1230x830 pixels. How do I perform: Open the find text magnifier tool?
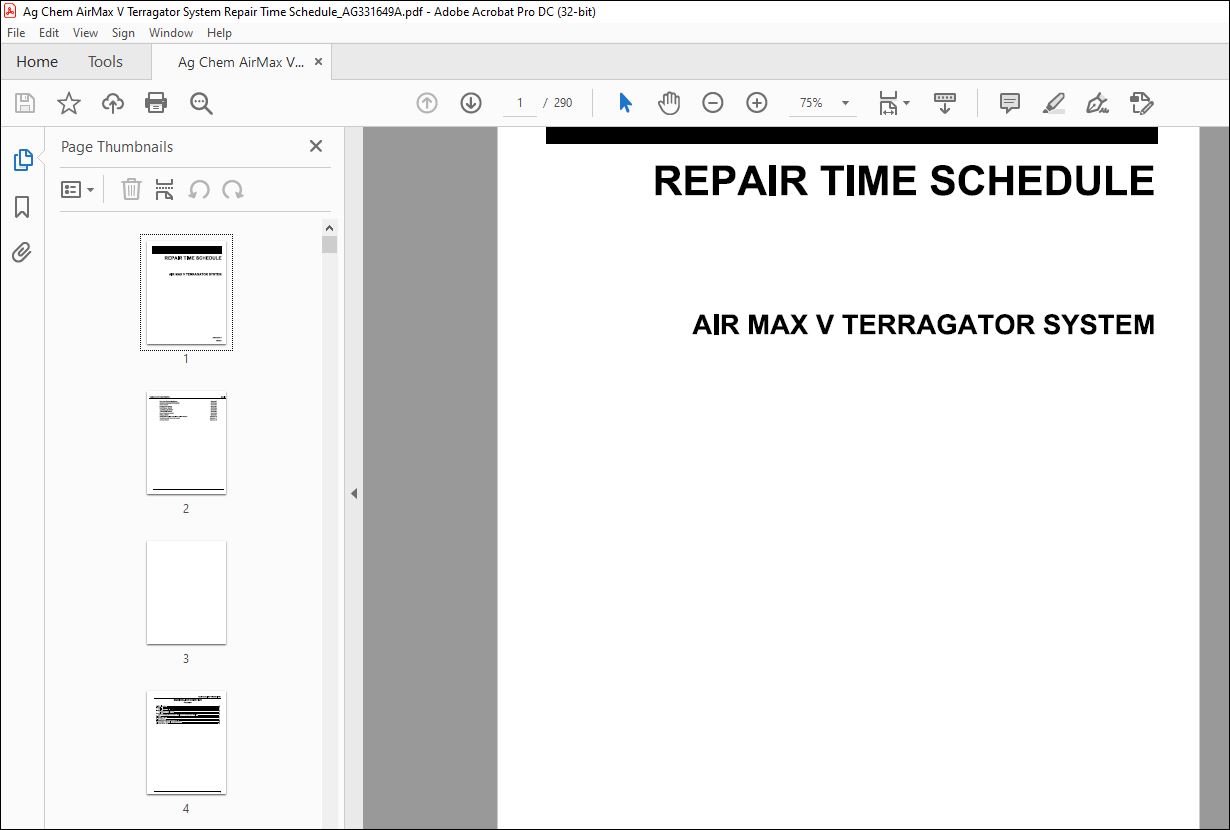click(201, 103)
